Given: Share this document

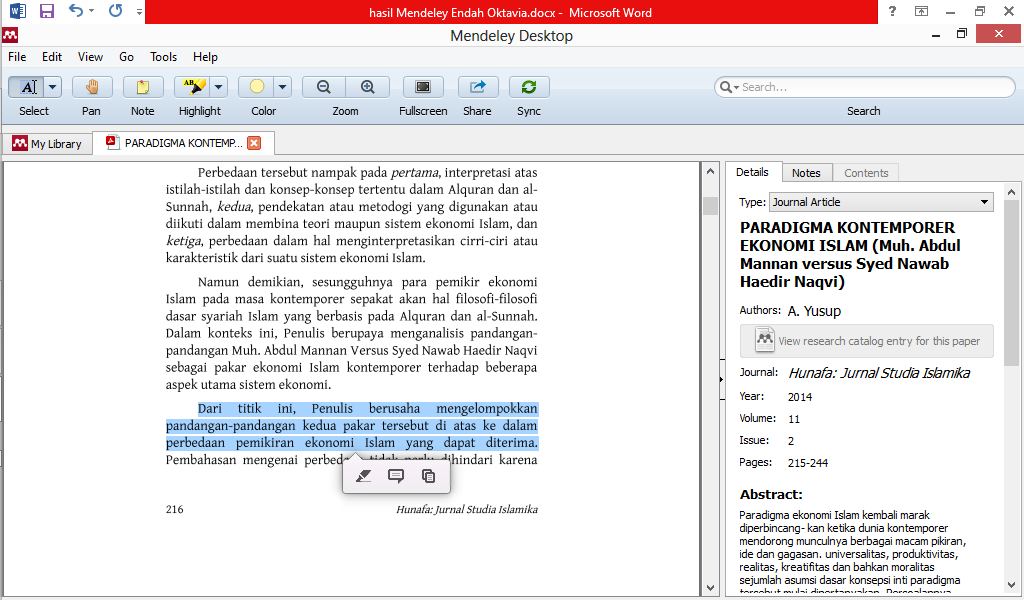Looking at the screenshot, I should pyautogui.click(x=477, y=87).
